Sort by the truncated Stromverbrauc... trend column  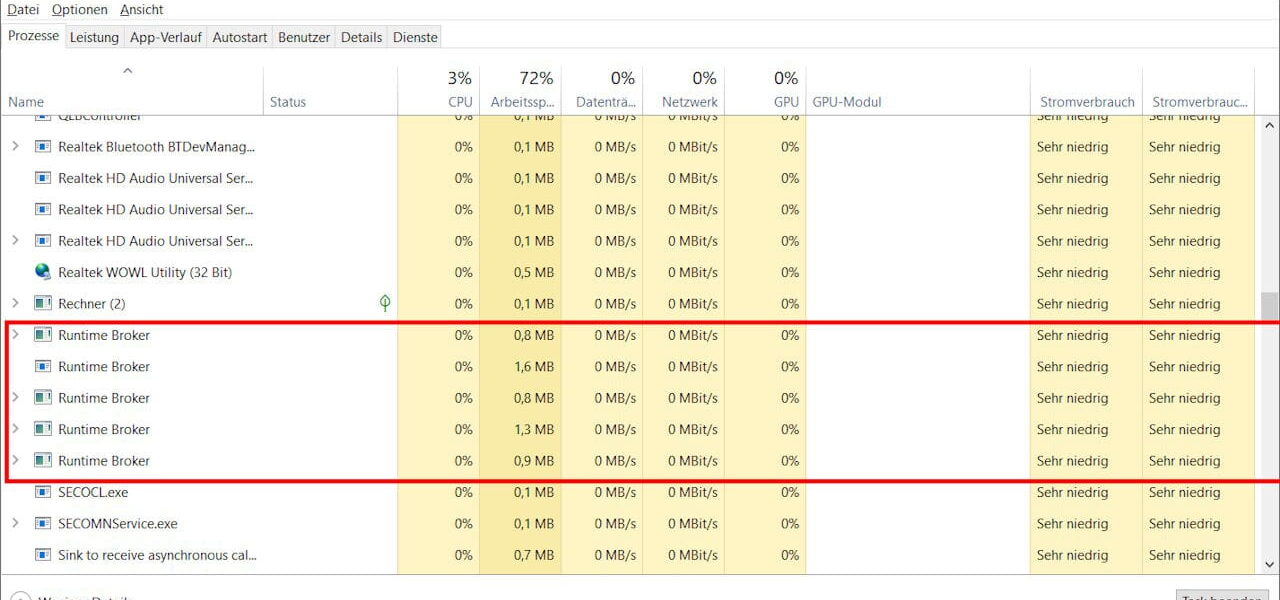coord(1198,90)
